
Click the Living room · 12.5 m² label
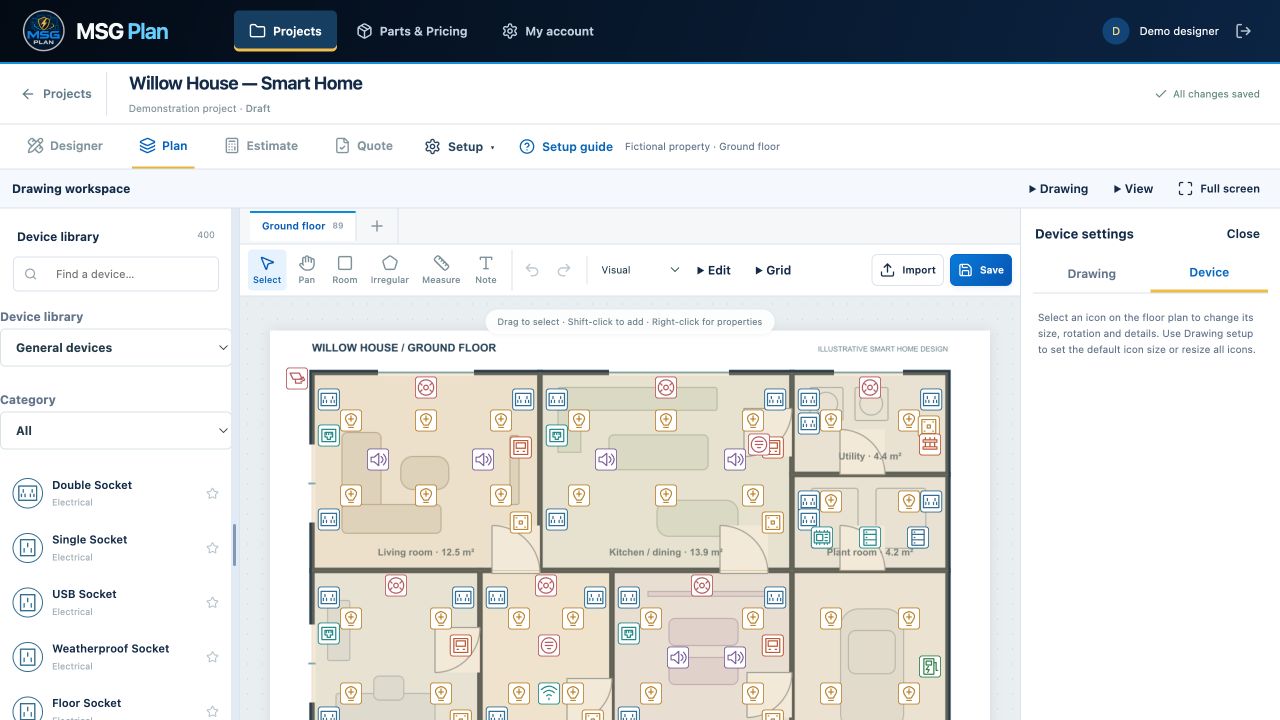[x=426, y=552]
